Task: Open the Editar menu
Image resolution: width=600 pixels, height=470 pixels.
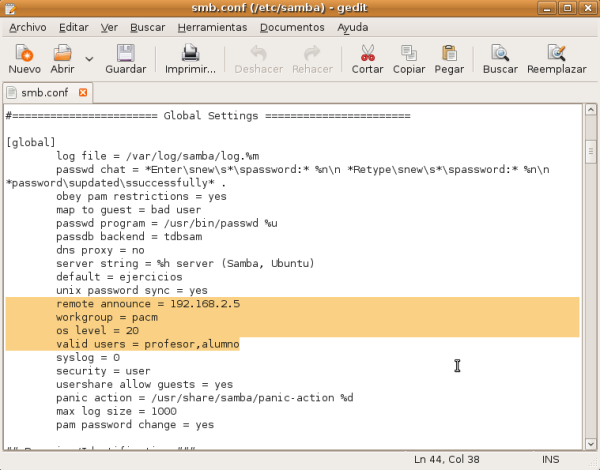Action: click(x=73, y=27)
